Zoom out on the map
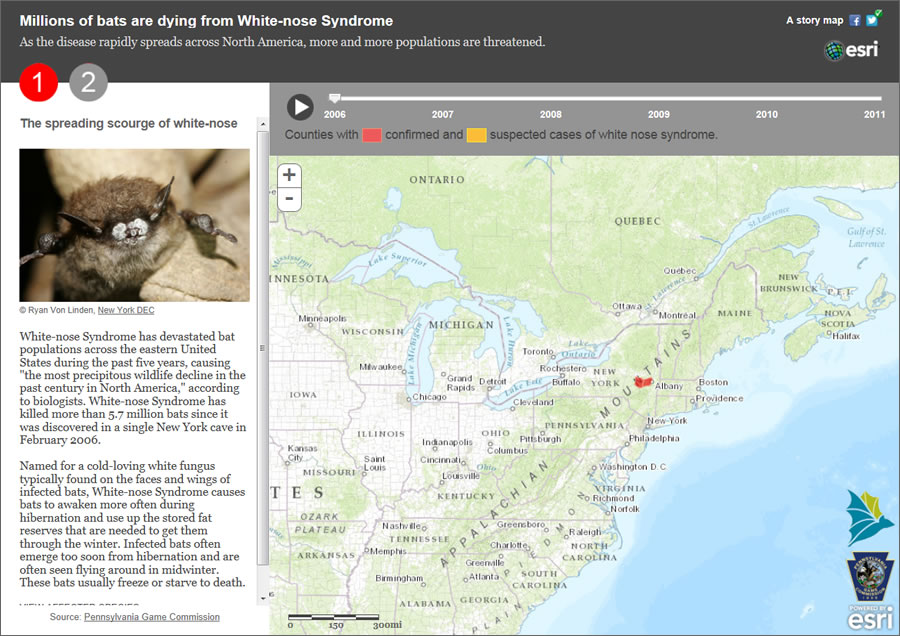900x636 pixels. click(289, 199)
